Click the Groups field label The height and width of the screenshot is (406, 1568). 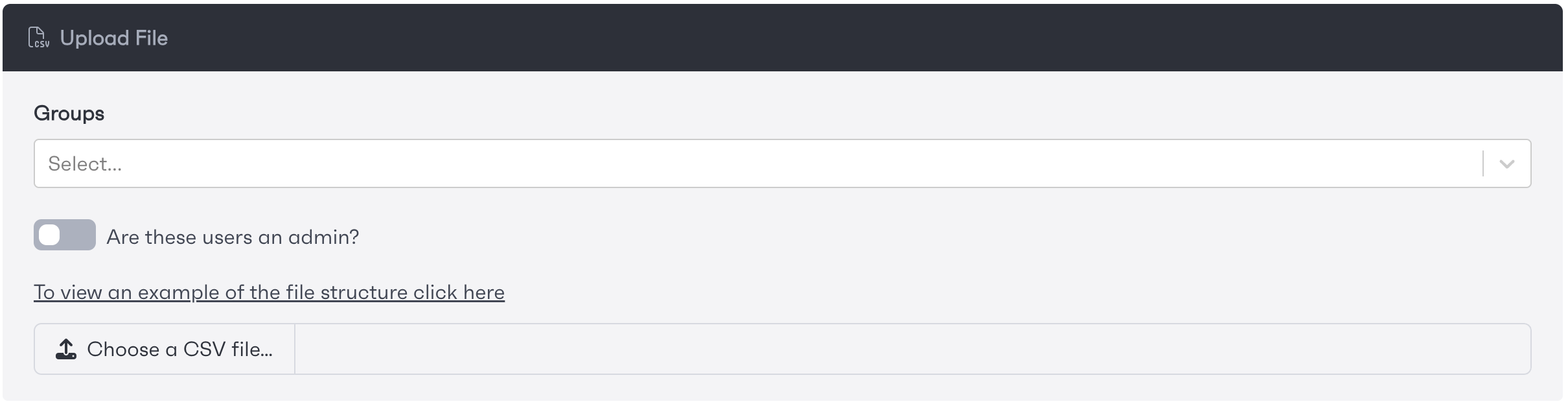click(69, 113)
